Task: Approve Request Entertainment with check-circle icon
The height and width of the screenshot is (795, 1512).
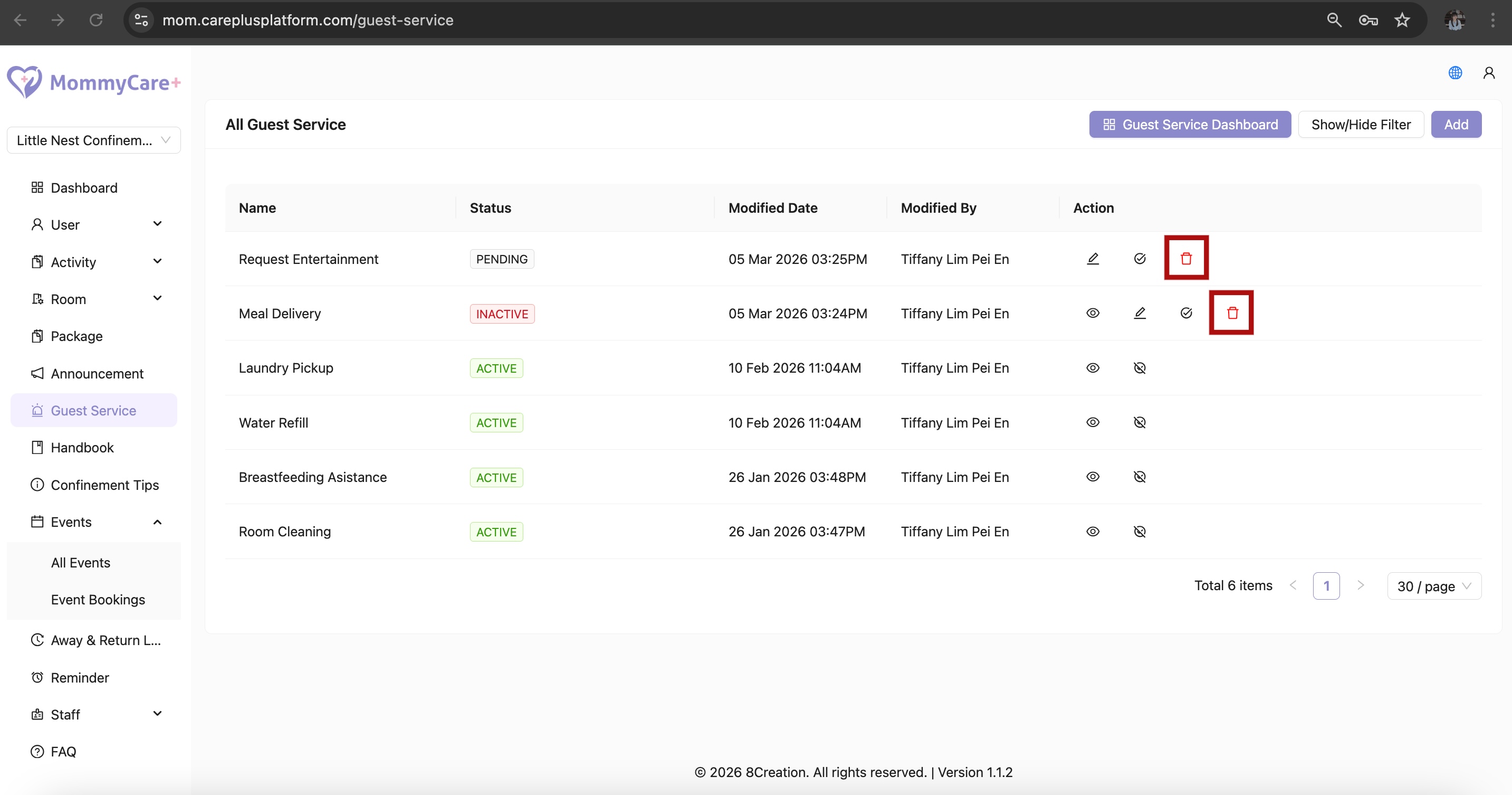Action: [x=1140, y=258]
